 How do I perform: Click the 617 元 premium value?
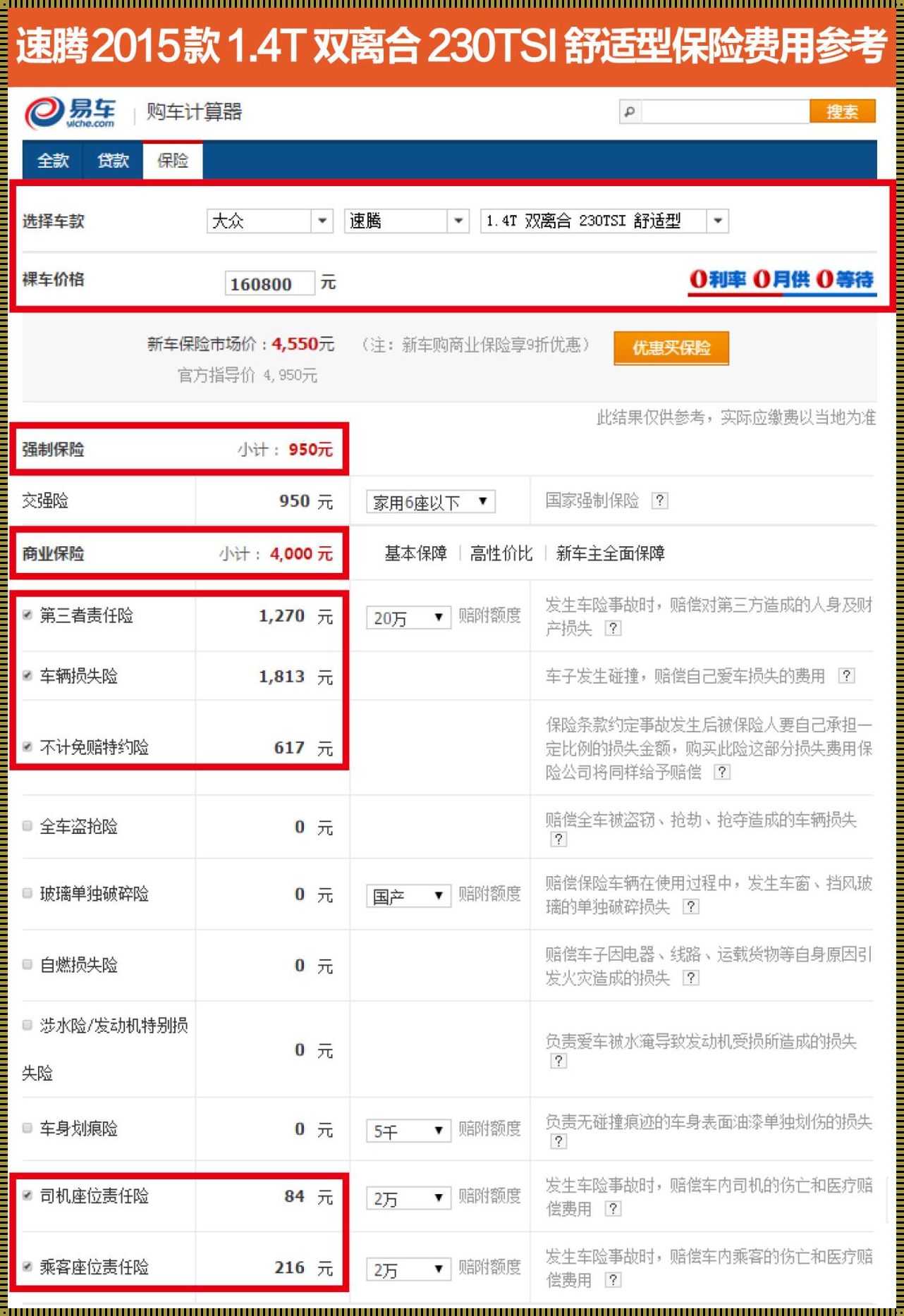coord(303,748)
